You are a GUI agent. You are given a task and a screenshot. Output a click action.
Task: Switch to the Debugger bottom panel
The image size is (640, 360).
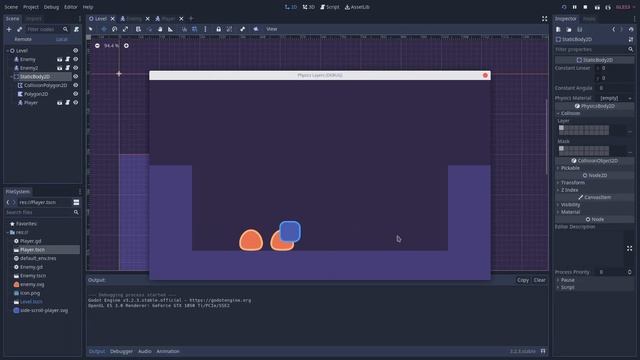121,351
